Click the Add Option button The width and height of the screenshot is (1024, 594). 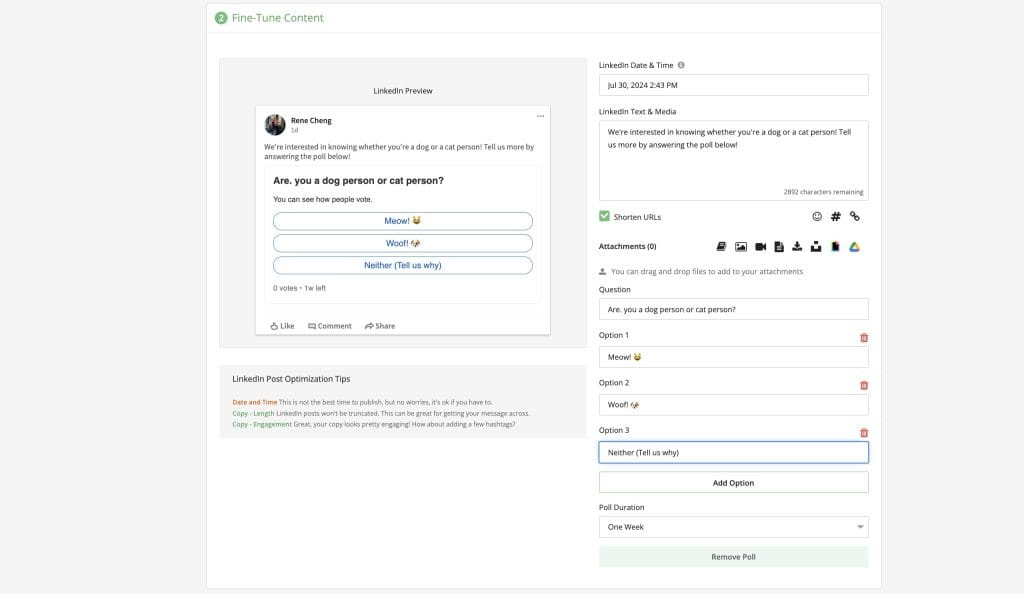point(733,483)
